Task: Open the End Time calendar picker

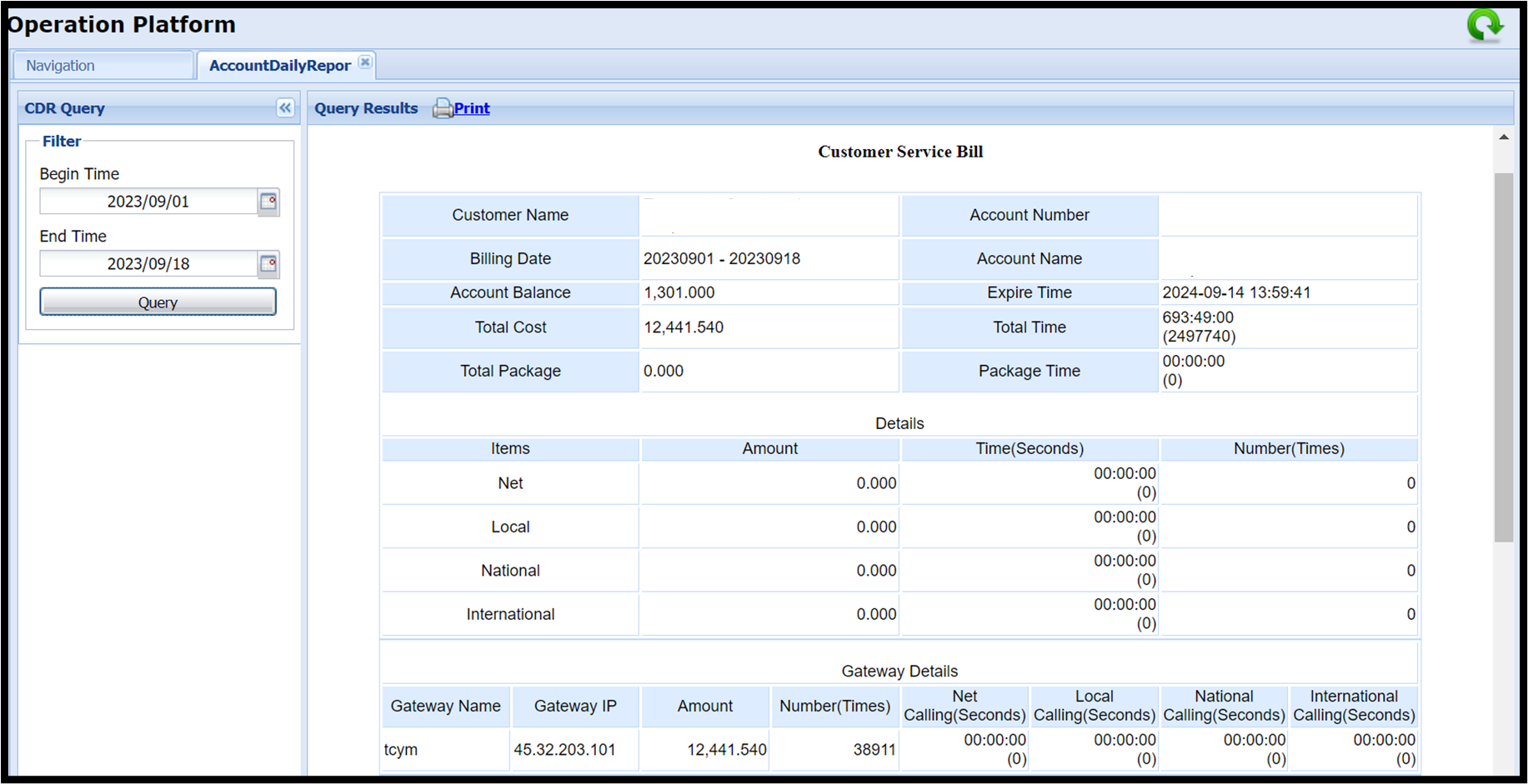Action: click(x=268, y=264)
